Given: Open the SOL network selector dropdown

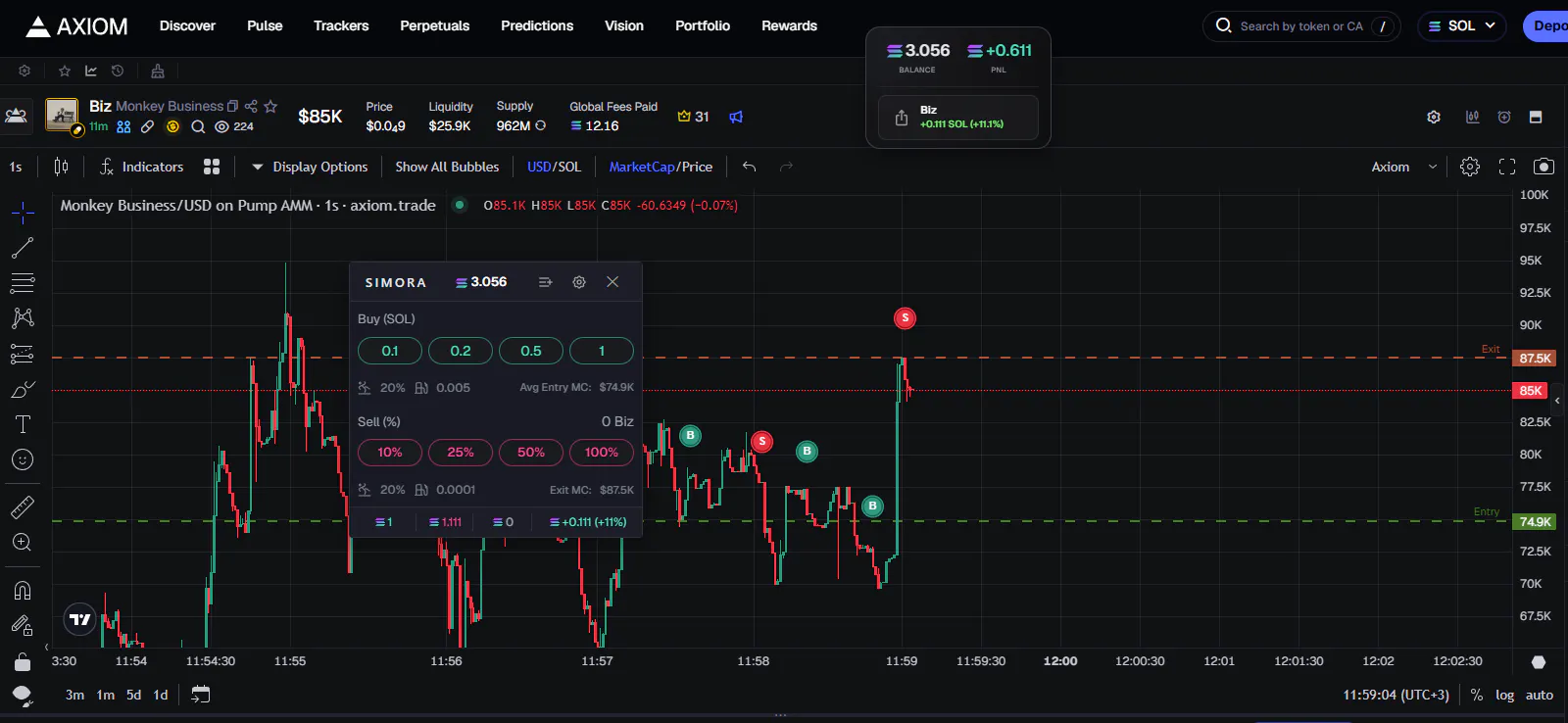Looking at the screenshot, I should point(1462,25).
